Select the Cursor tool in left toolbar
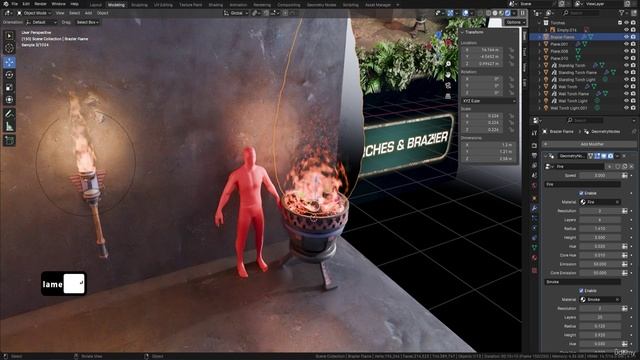The width and height of the screenshot is (640, 360). 9,48
